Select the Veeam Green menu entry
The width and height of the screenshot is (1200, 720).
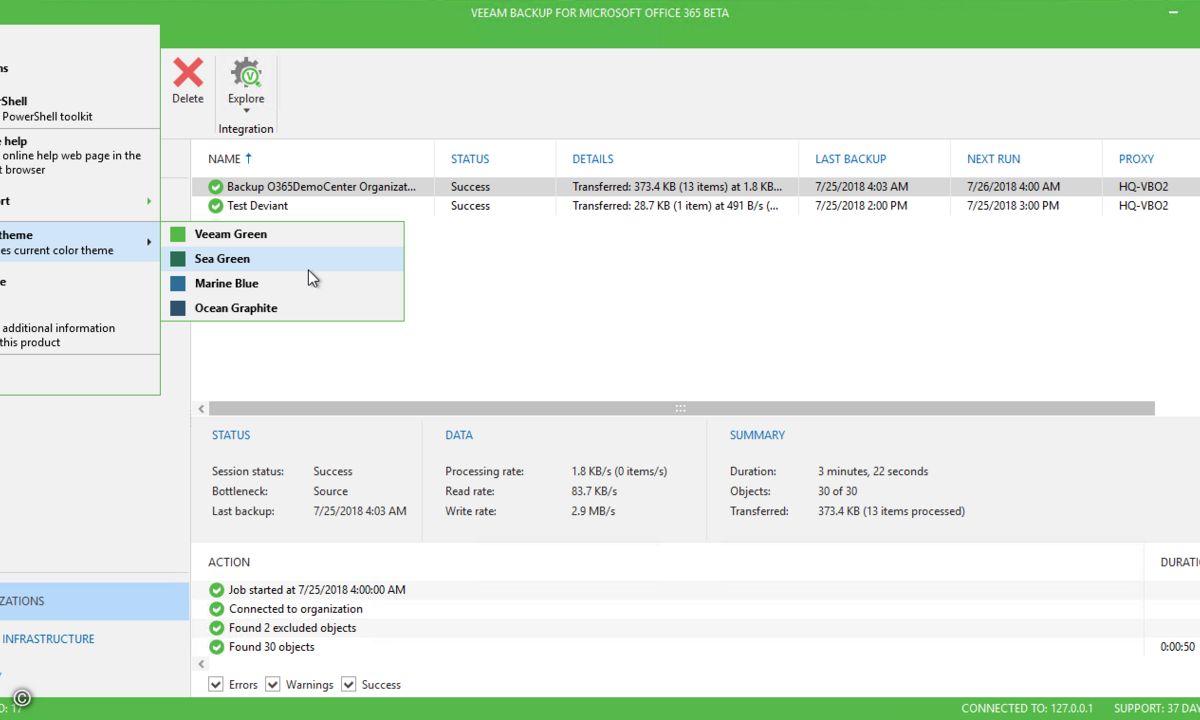(x=283, y=234)
